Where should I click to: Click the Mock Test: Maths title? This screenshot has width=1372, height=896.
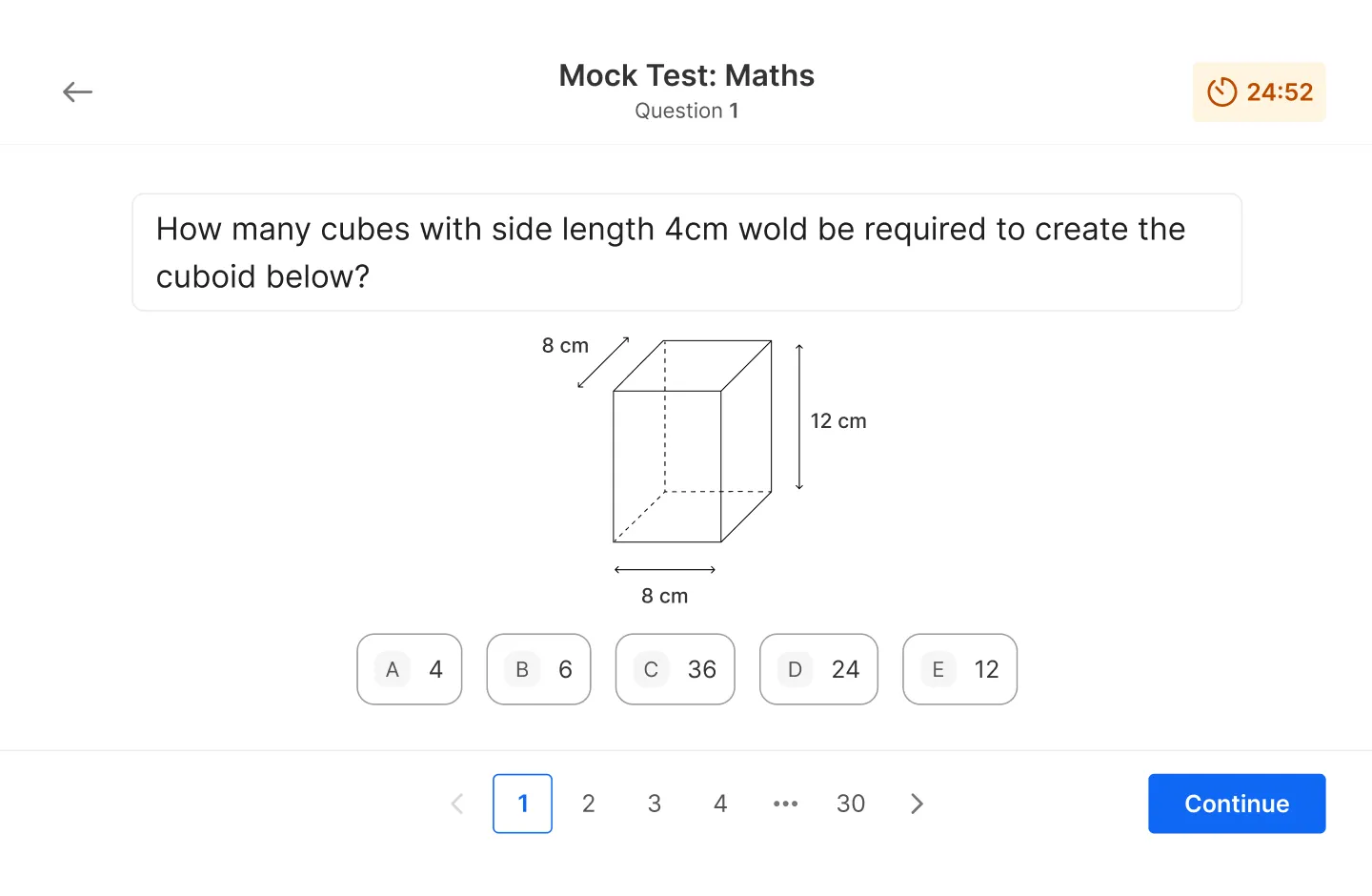pyautogui.click(x=686, y=75)
